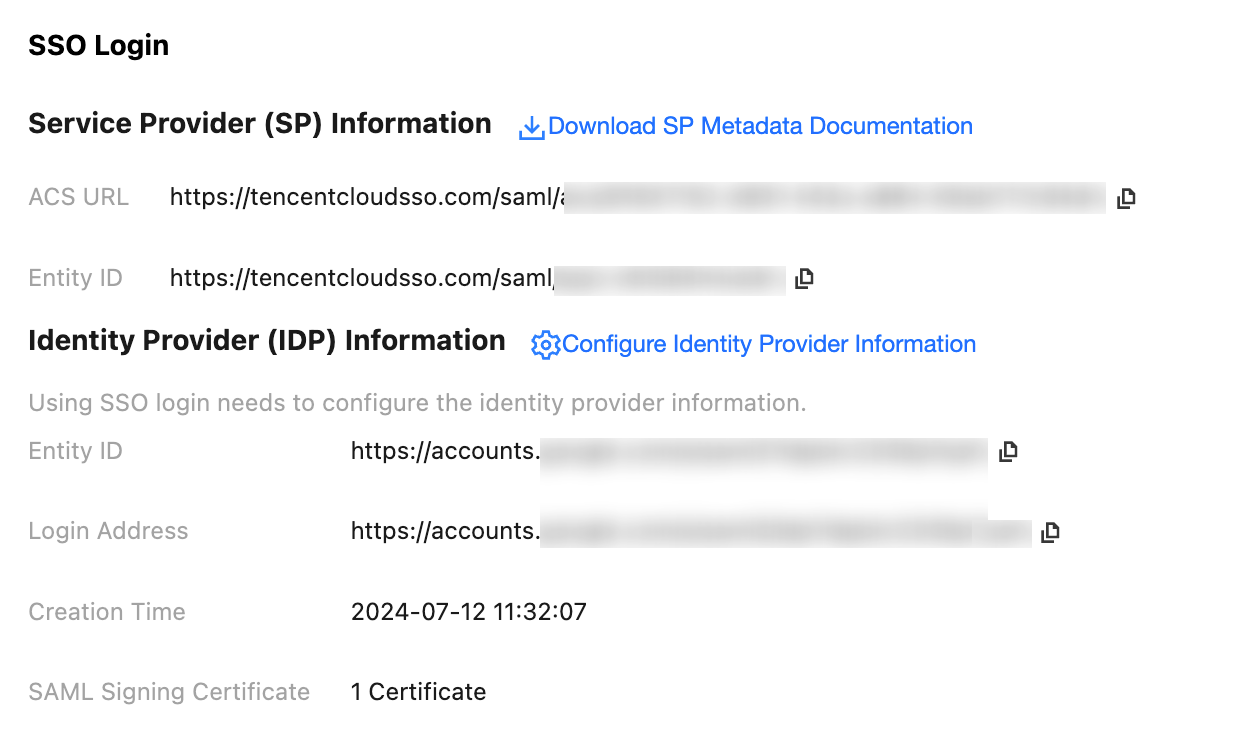Click the accounts URL beside IDP Entity ID

445,451
